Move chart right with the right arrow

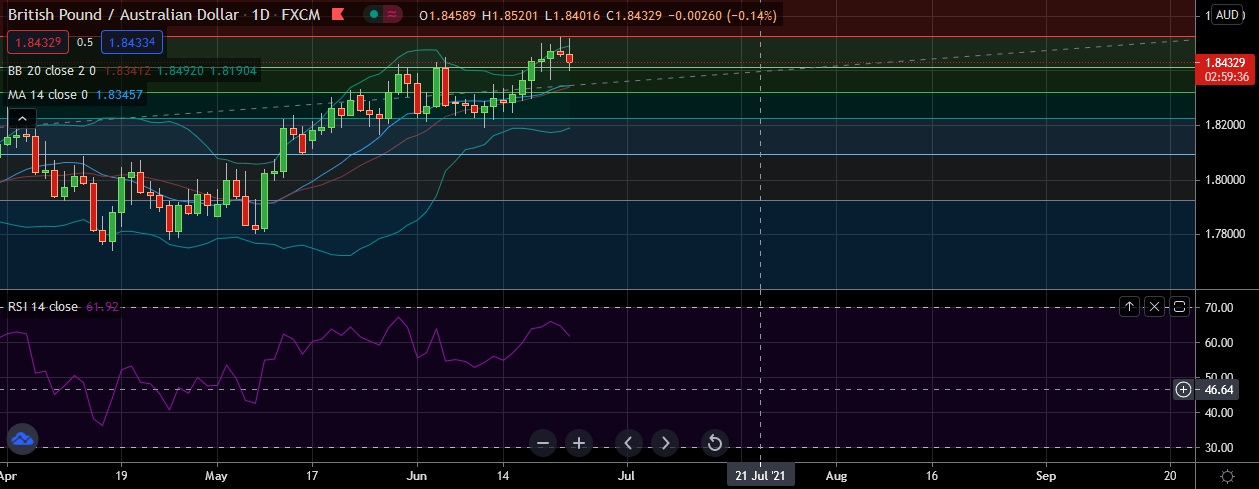pos(665,442)
